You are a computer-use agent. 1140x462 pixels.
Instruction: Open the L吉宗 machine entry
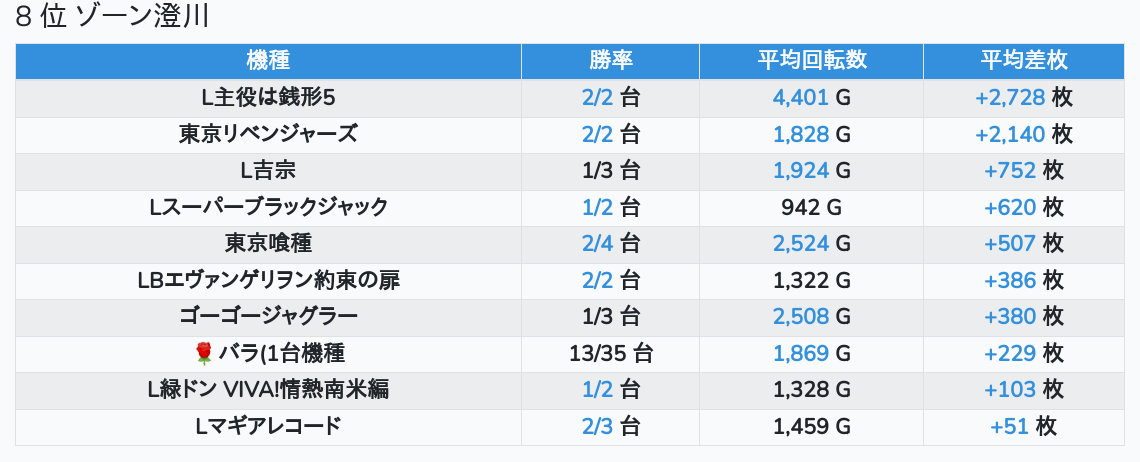(268, 171)
